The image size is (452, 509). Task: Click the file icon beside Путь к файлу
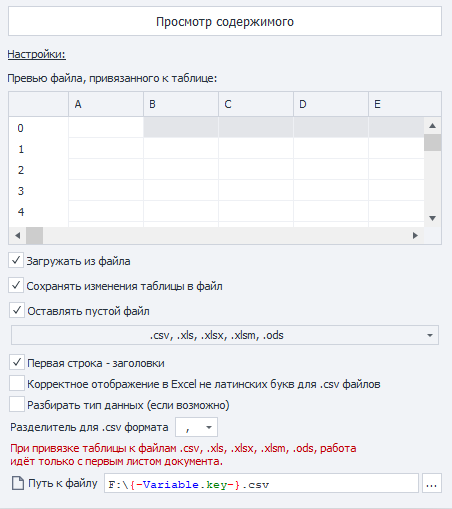point(18,483)
